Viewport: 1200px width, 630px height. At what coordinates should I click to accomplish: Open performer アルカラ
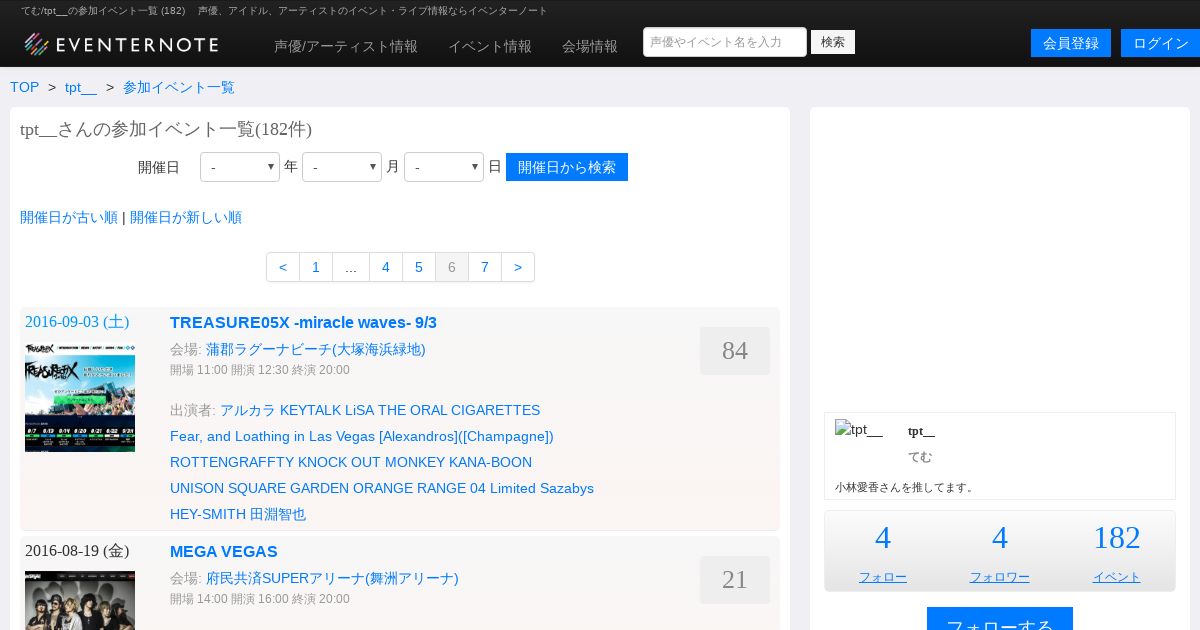[x=248, y=410]
